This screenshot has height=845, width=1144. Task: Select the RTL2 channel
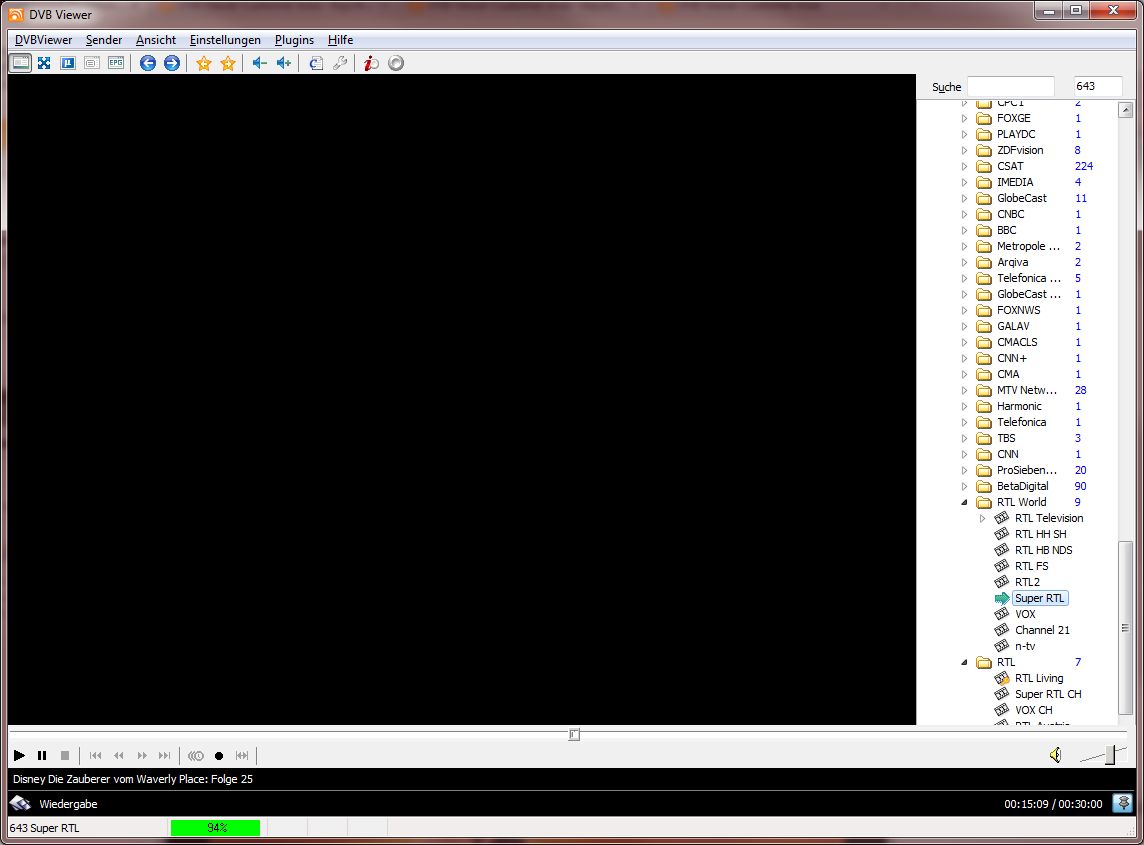[x=1027, y=582]
